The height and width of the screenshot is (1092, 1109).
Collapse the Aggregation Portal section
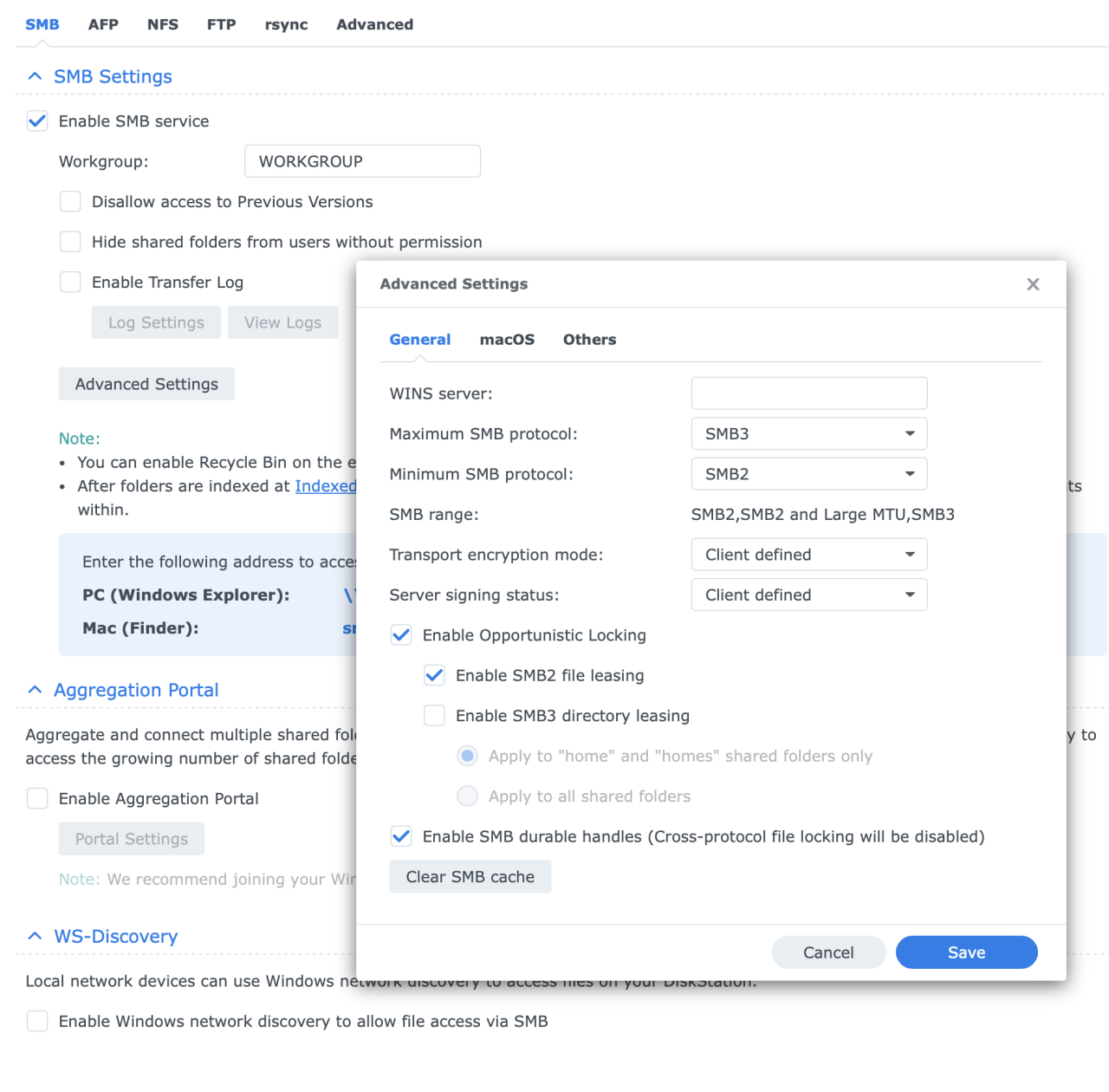(x=35, y=690)
